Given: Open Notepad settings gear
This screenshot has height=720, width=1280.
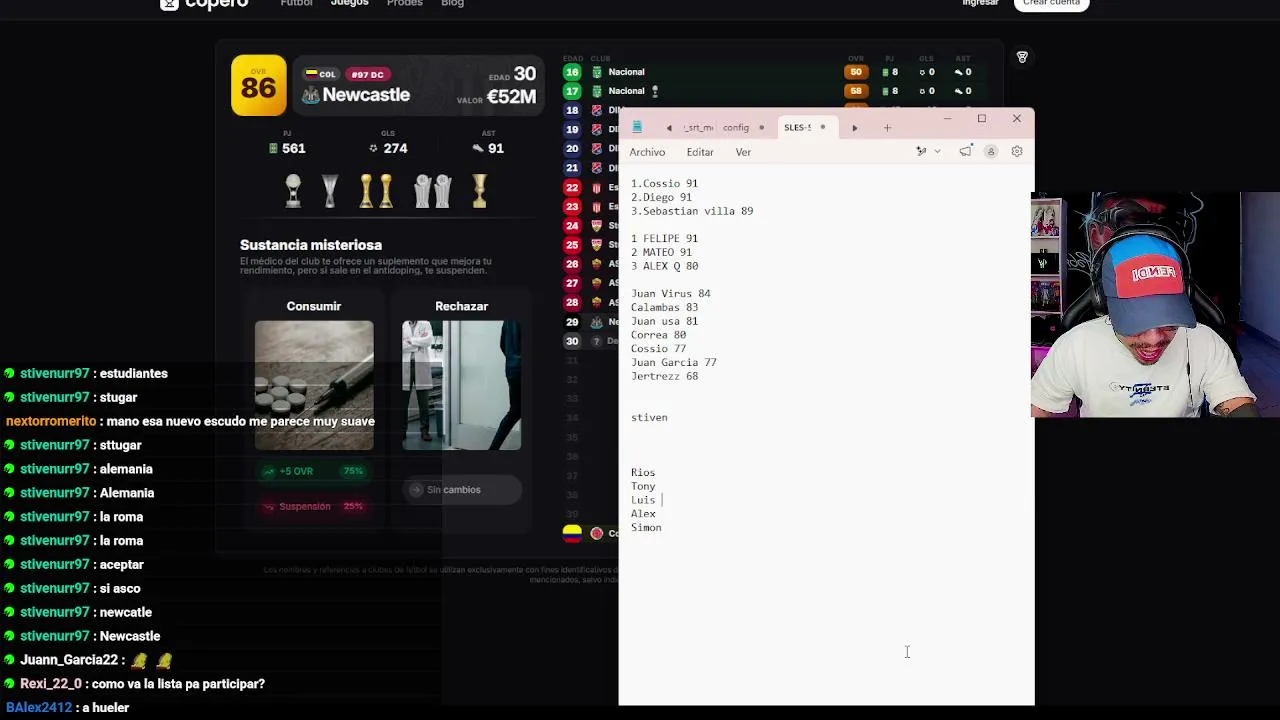Looking at the screenshot, I should (1017, 151).
